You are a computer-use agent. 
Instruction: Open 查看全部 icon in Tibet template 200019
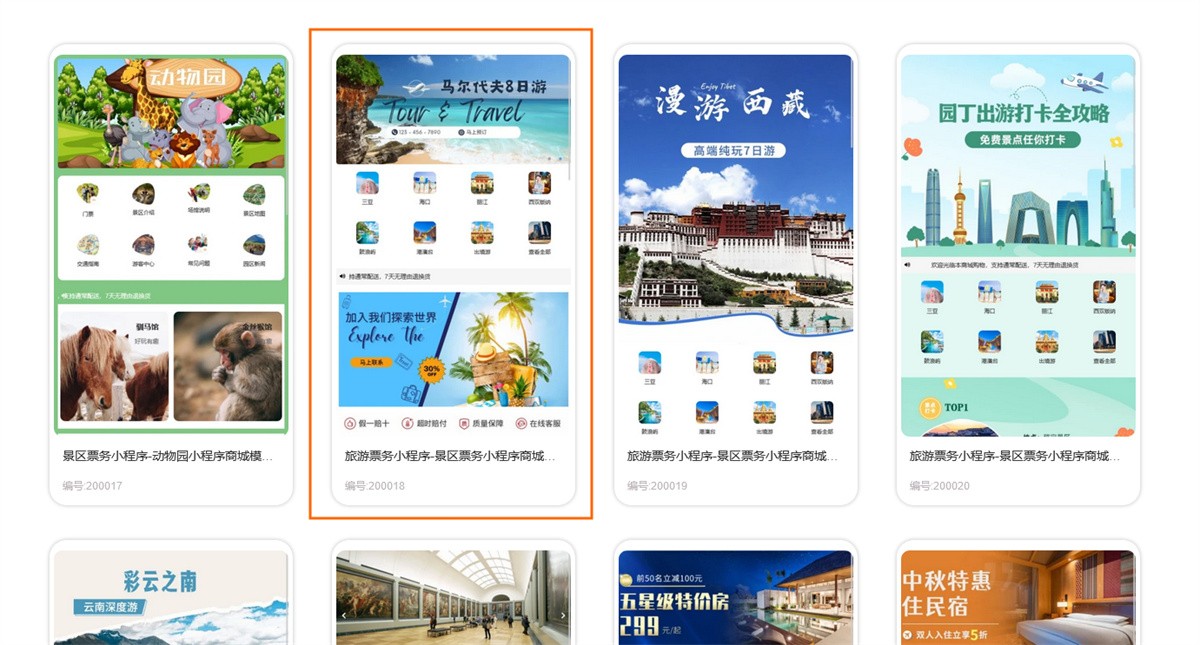click(x=822, y=412)
